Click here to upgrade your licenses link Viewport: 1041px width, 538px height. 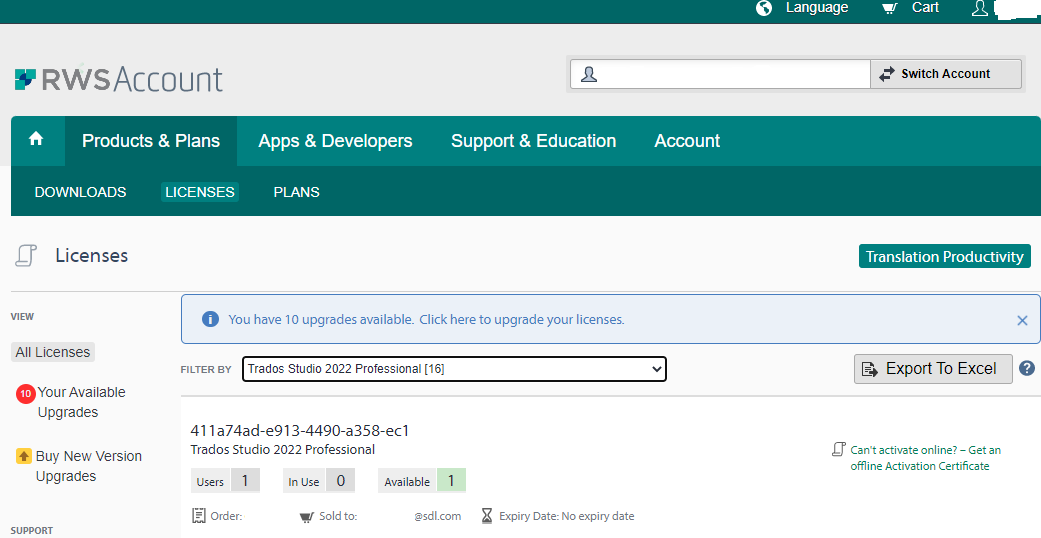pyautogui.click(x=522, y=319)
